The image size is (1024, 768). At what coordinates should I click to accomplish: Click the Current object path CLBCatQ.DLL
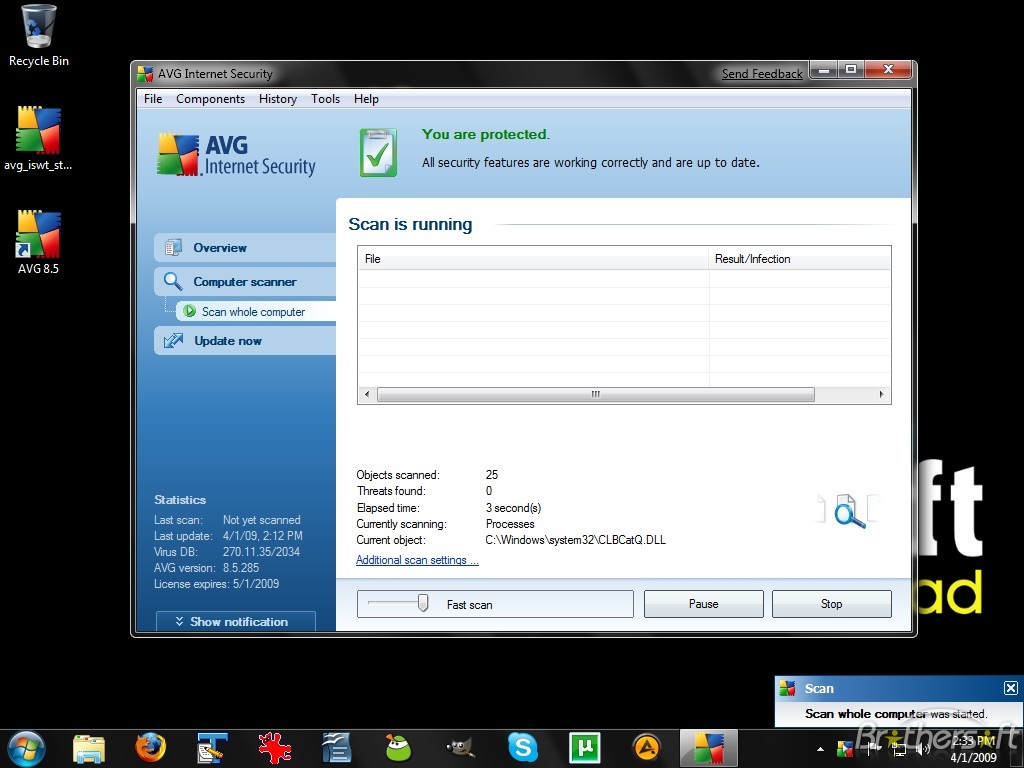tap(576, 540)
